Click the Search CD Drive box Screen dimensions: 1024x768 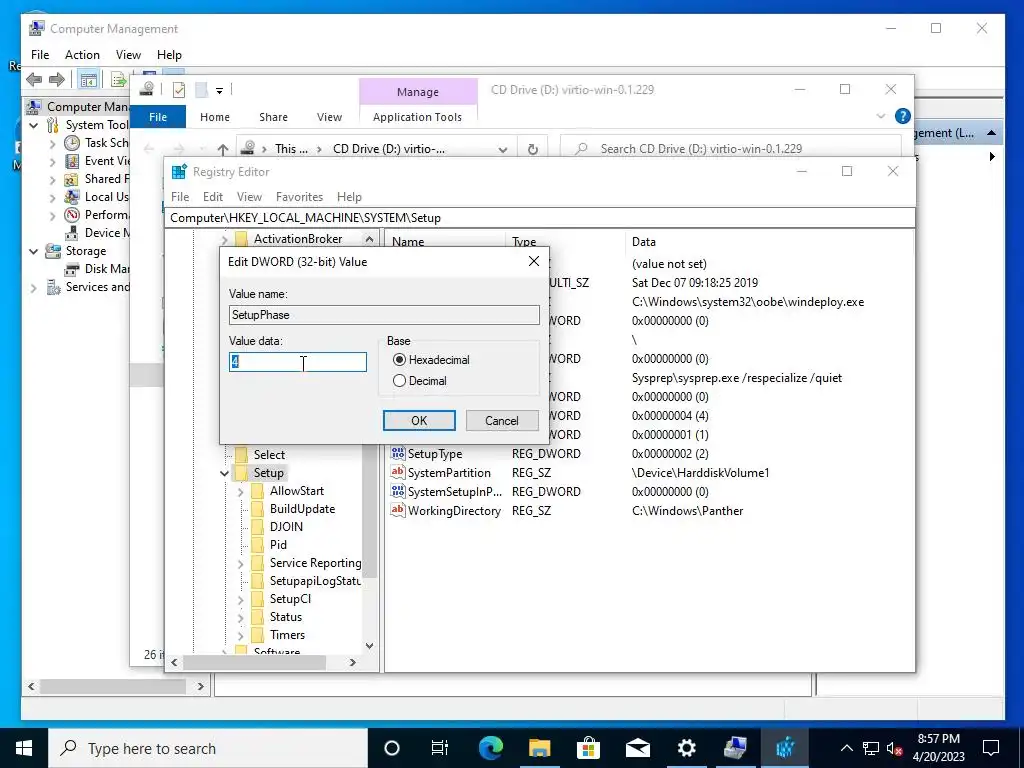[x=731, y=149]
